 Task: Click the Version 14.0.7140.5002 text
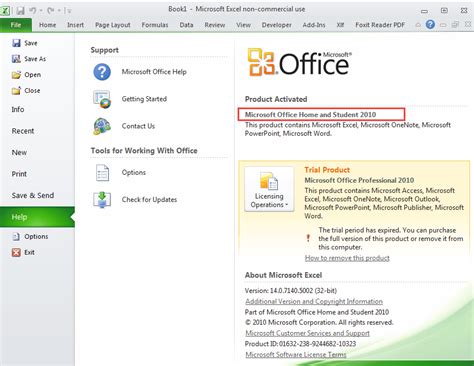(291, 291)
